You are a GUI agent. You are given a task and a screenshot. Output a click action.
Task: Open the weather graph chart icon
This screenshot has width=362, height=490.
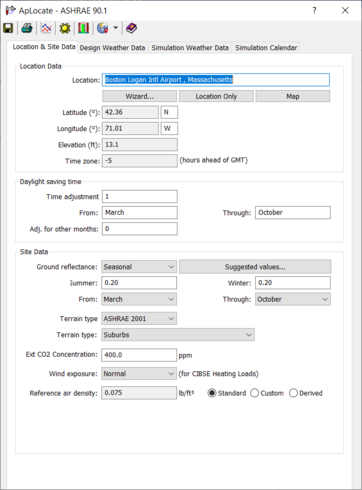46,28
